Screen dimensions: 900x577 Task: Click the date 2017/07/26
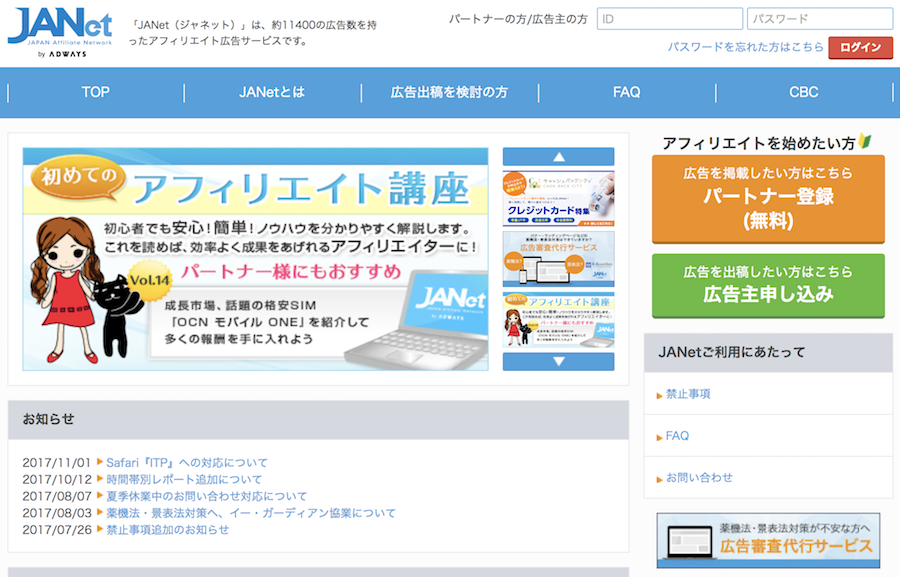click(x=57, y=529)
